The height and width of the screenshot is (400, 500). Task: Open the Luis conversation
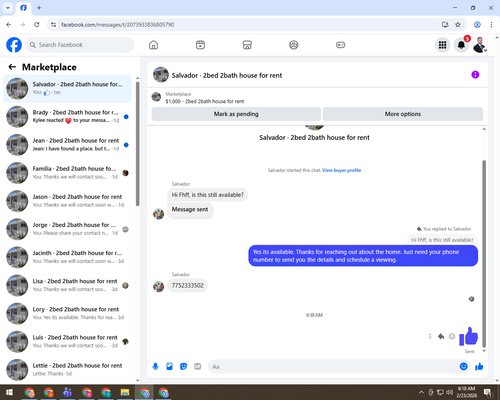[x=67, y=341]
